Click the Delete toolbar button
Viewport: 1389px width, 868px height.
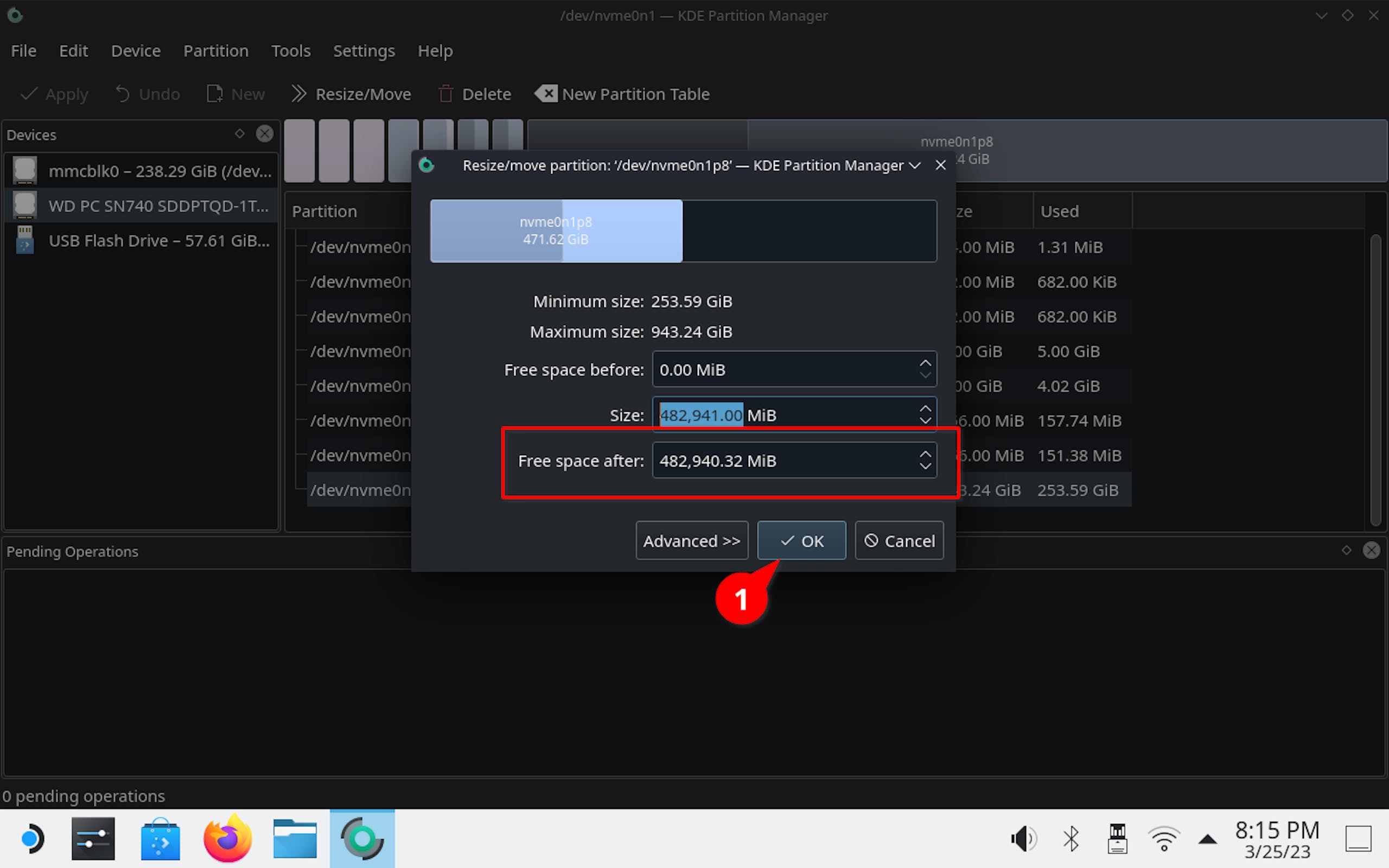tap(475, 93)
